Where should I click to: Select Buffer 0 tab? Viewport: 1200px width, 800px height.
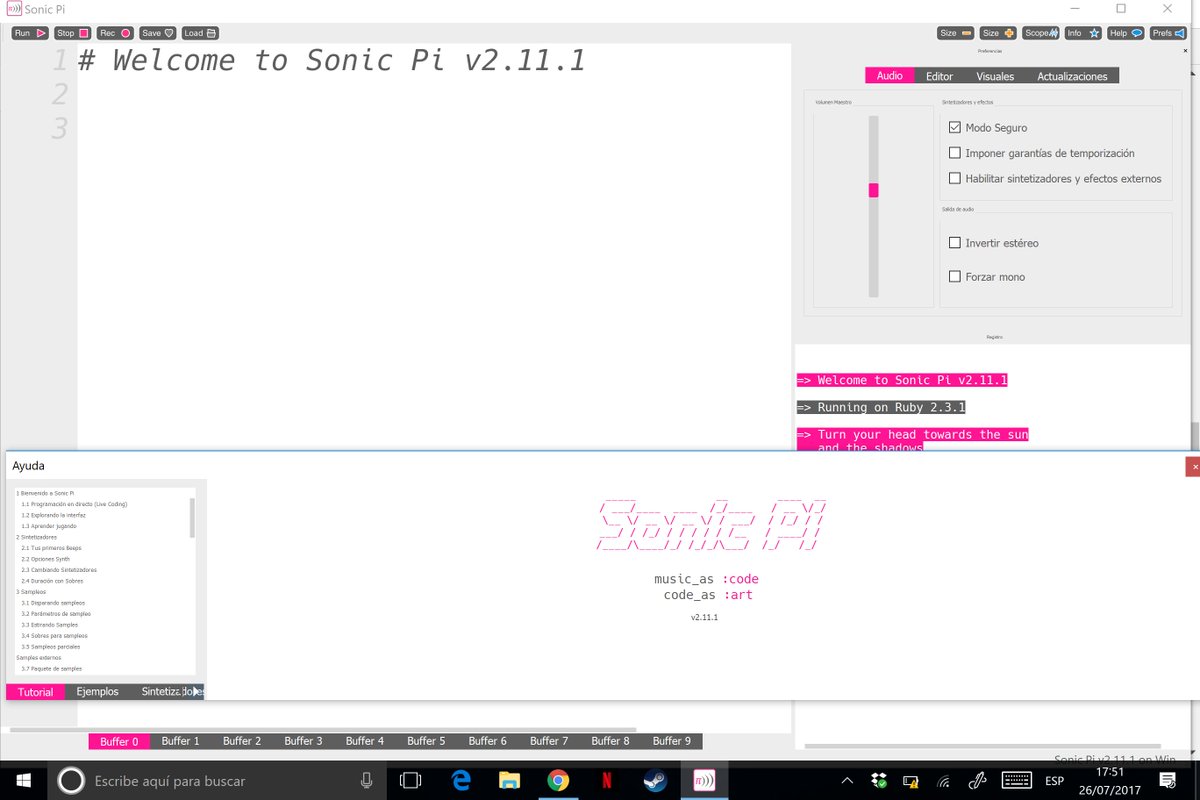[x=119, y=741]
